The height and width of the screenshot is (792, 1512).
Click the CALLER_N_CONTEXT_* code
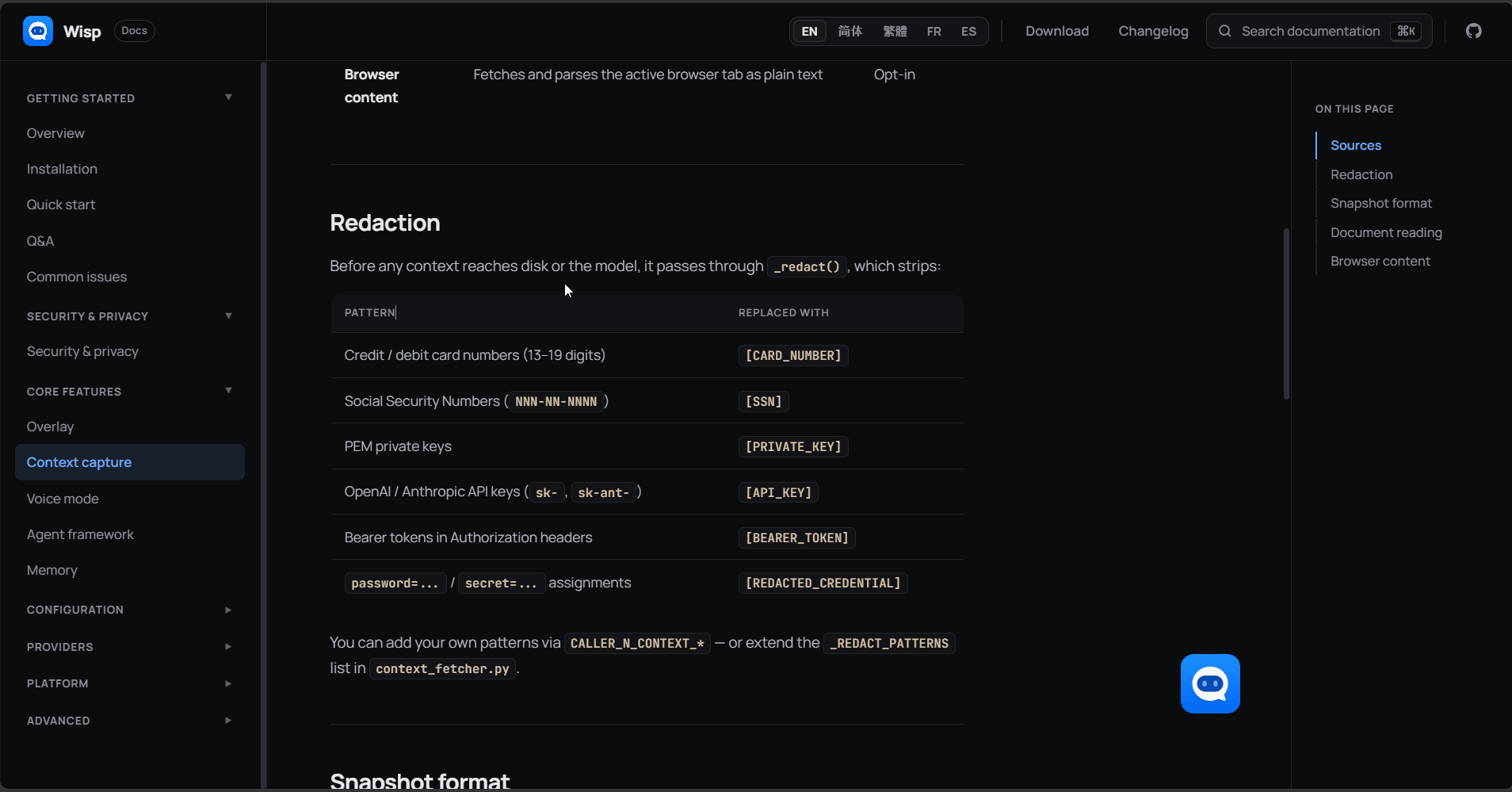tap(637, 643)
